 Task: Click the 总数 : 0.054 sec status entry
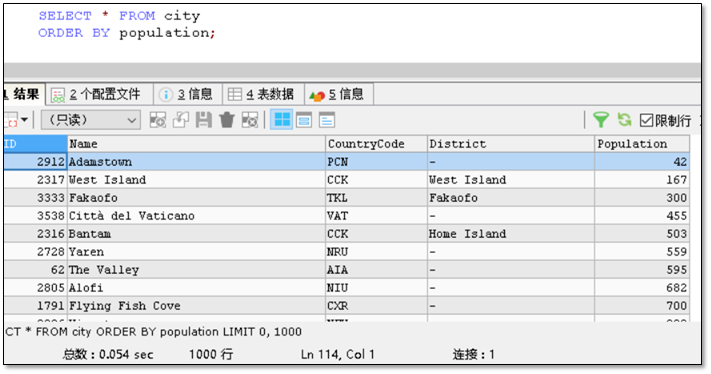point(108,354)
